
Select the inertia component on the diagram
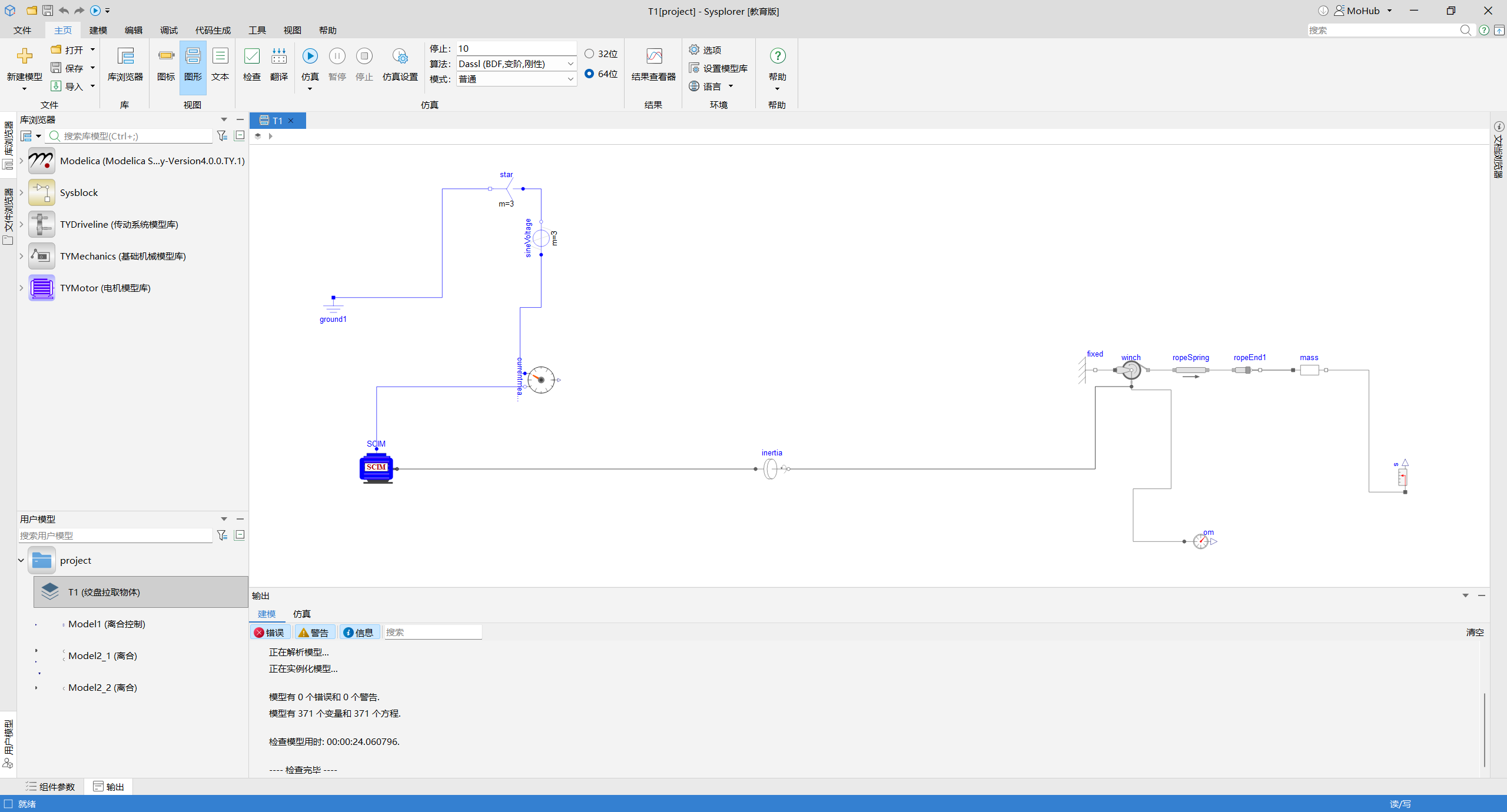pos(771,469)
